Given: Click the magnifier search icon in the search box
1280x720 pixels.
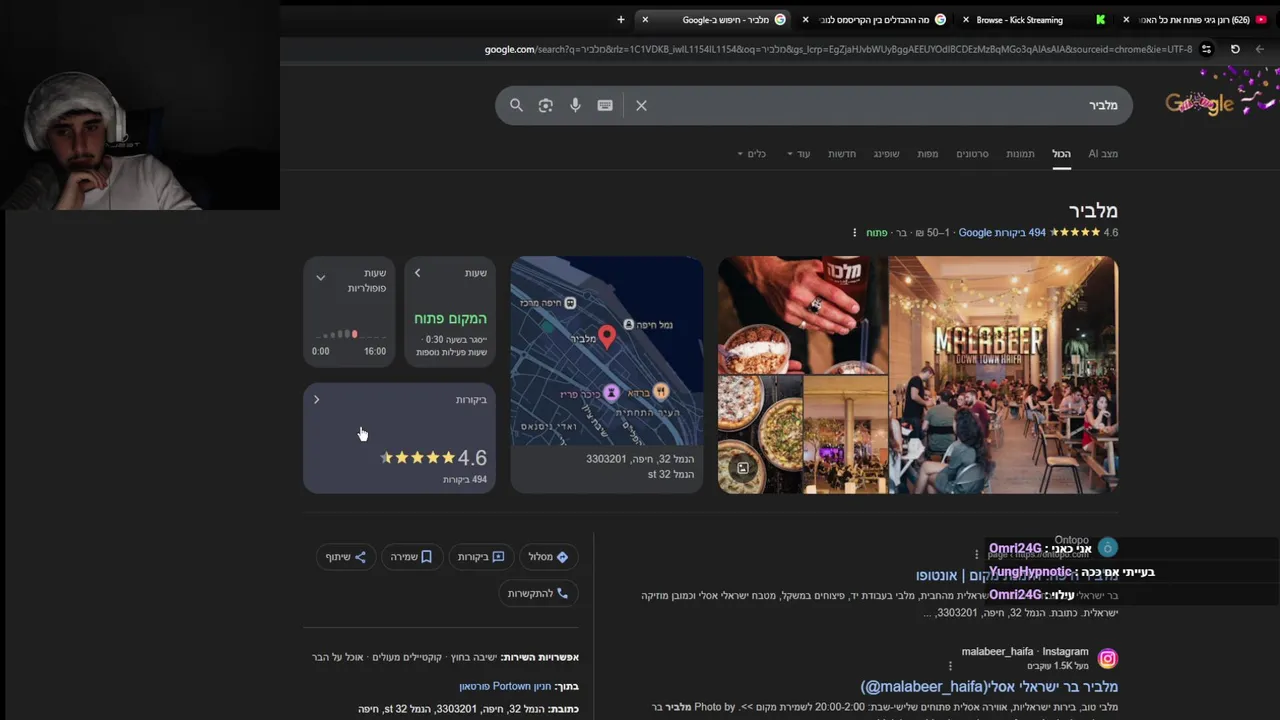Looking at the screenshot, I should pos(516,105).
